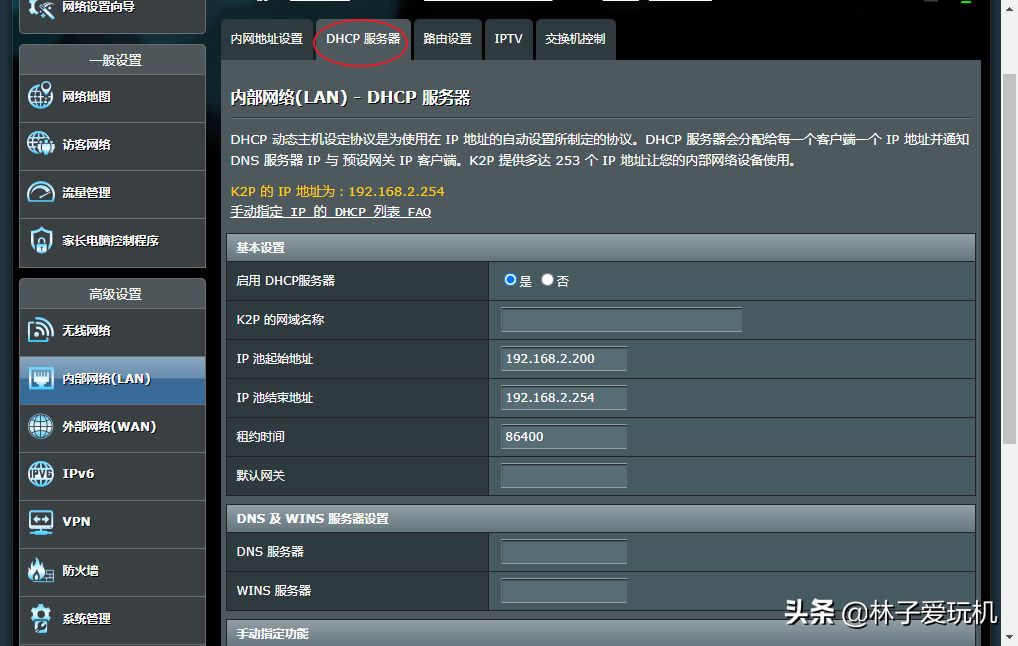
Task: Switch to the 内网地址设置 tab
Action: click(266, 39)
